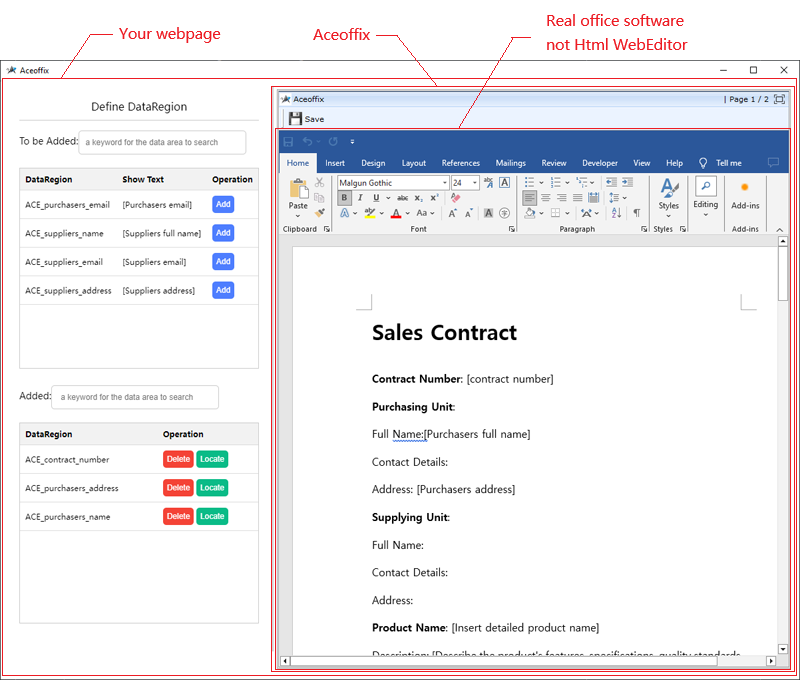The image size is (800, 680).
Task: Toggle italic formatting
Action: 359,197
